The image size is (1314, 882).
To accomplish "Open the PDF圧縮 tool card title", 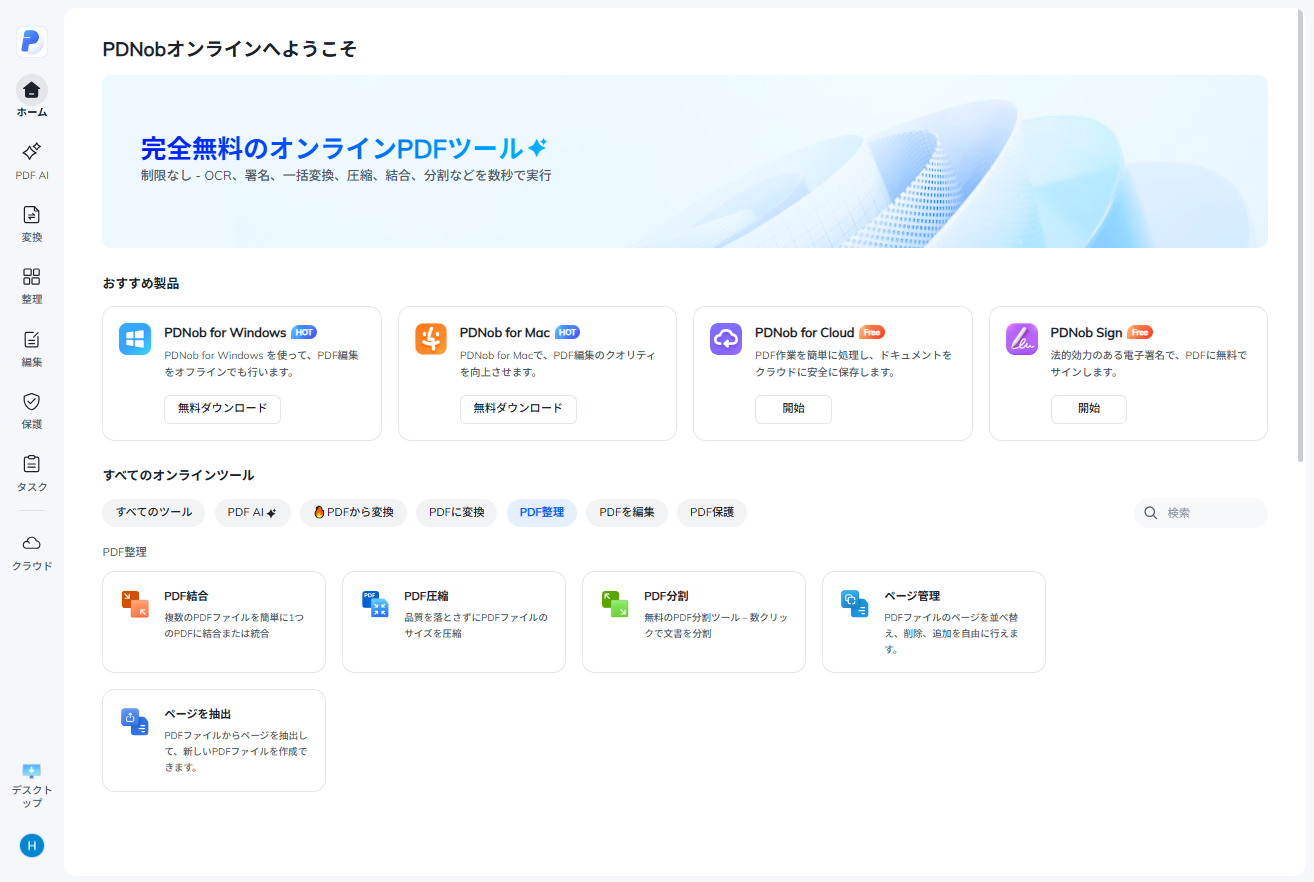I will 426,596.
